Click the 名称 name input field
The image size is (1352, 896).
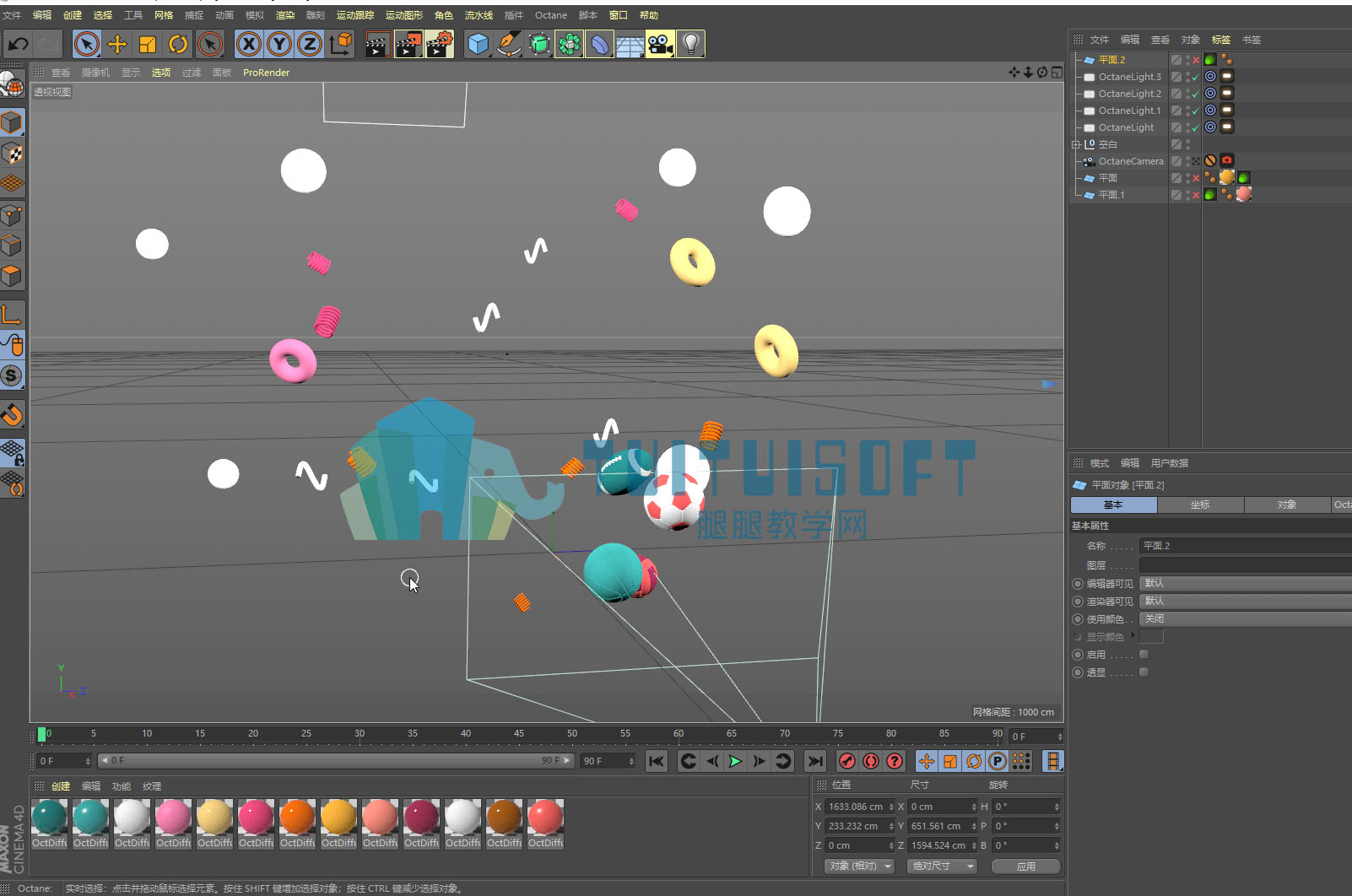[1246, 546]
